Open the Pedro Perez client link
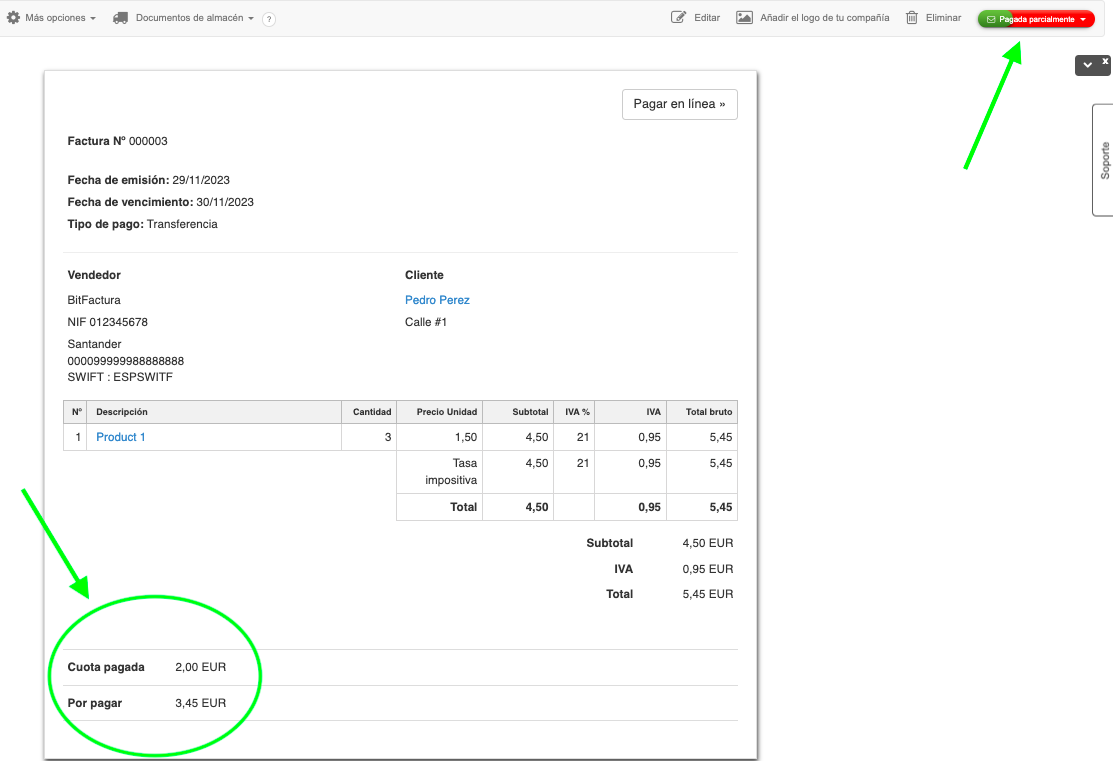Viewport: 1113px width, 761px height. click(437, 300)
